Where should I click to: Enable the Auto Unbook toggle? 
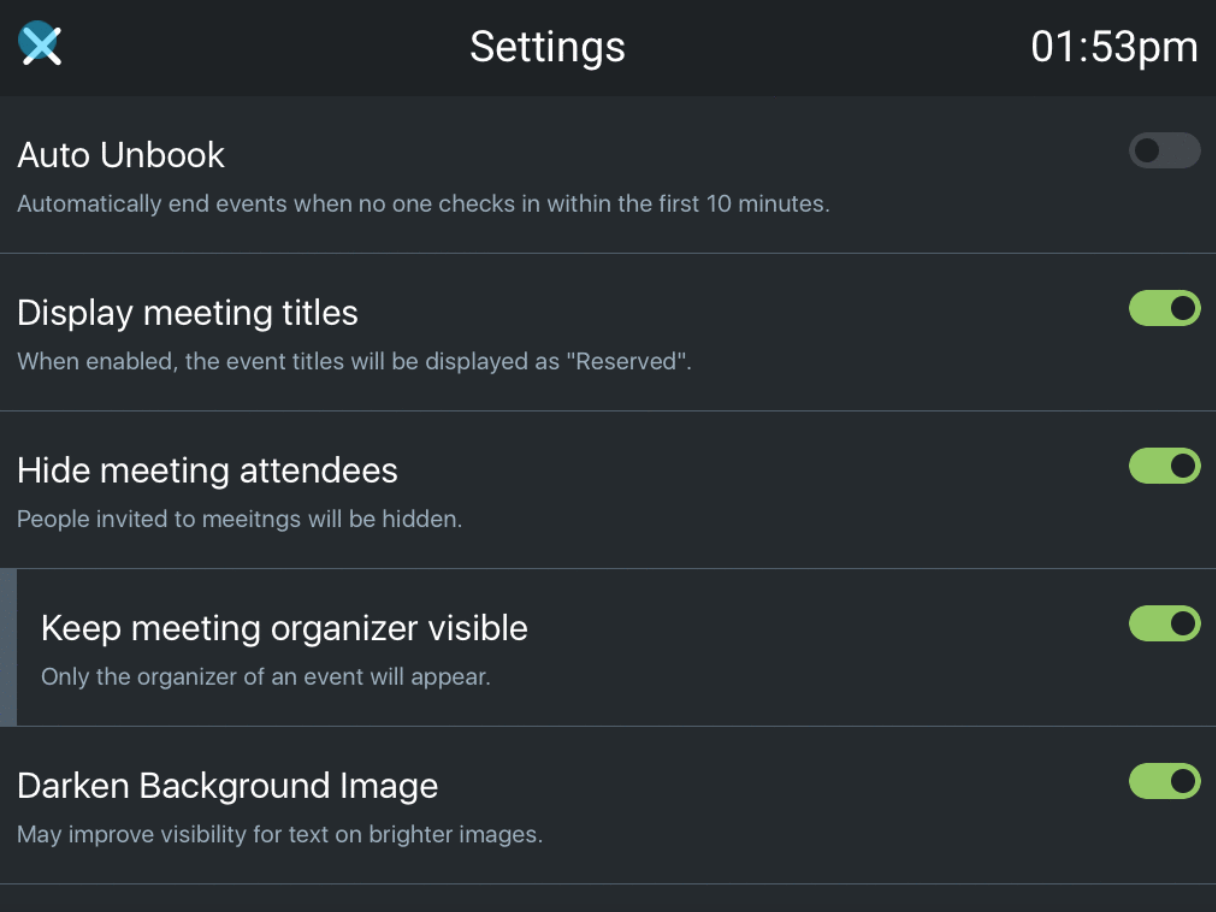click(x=1164, y=151)
